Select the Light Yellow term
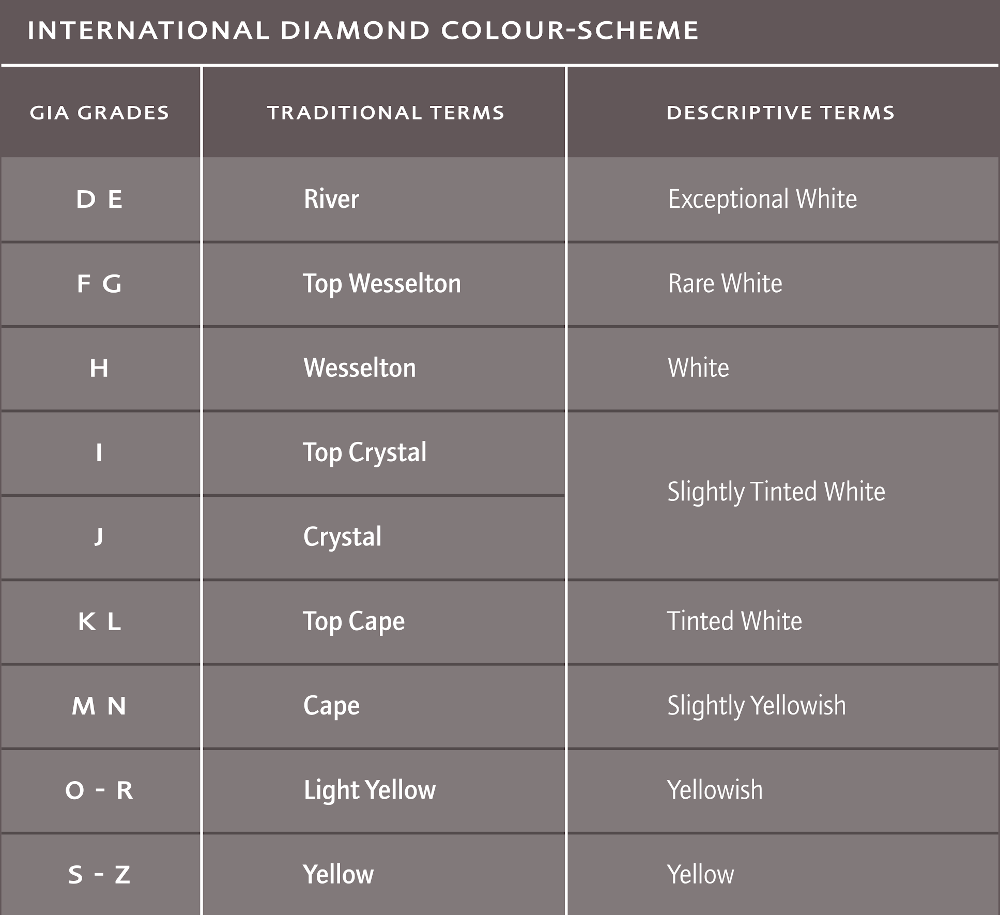The image size is (1000, 915). [370, 790]
